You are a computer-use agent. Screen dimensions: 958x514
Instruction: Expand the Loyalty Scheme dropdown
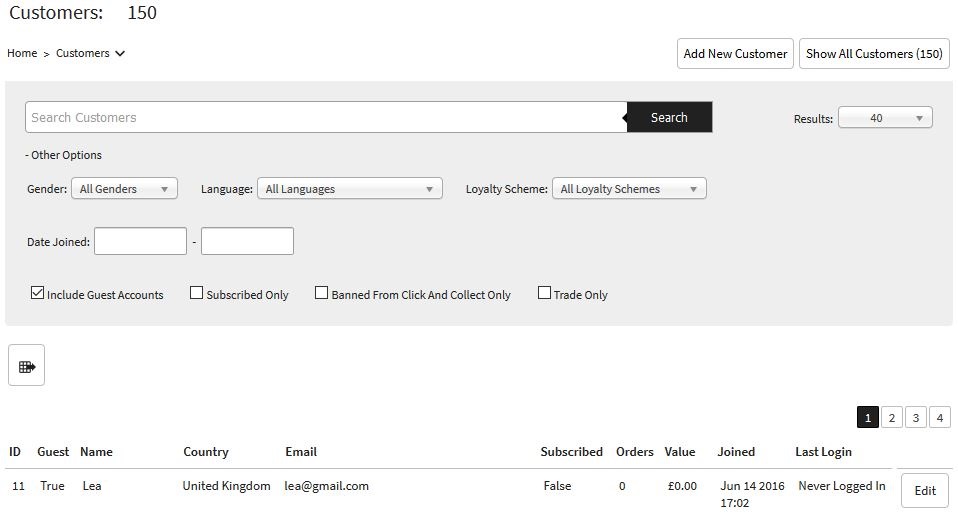click(629, 188)
